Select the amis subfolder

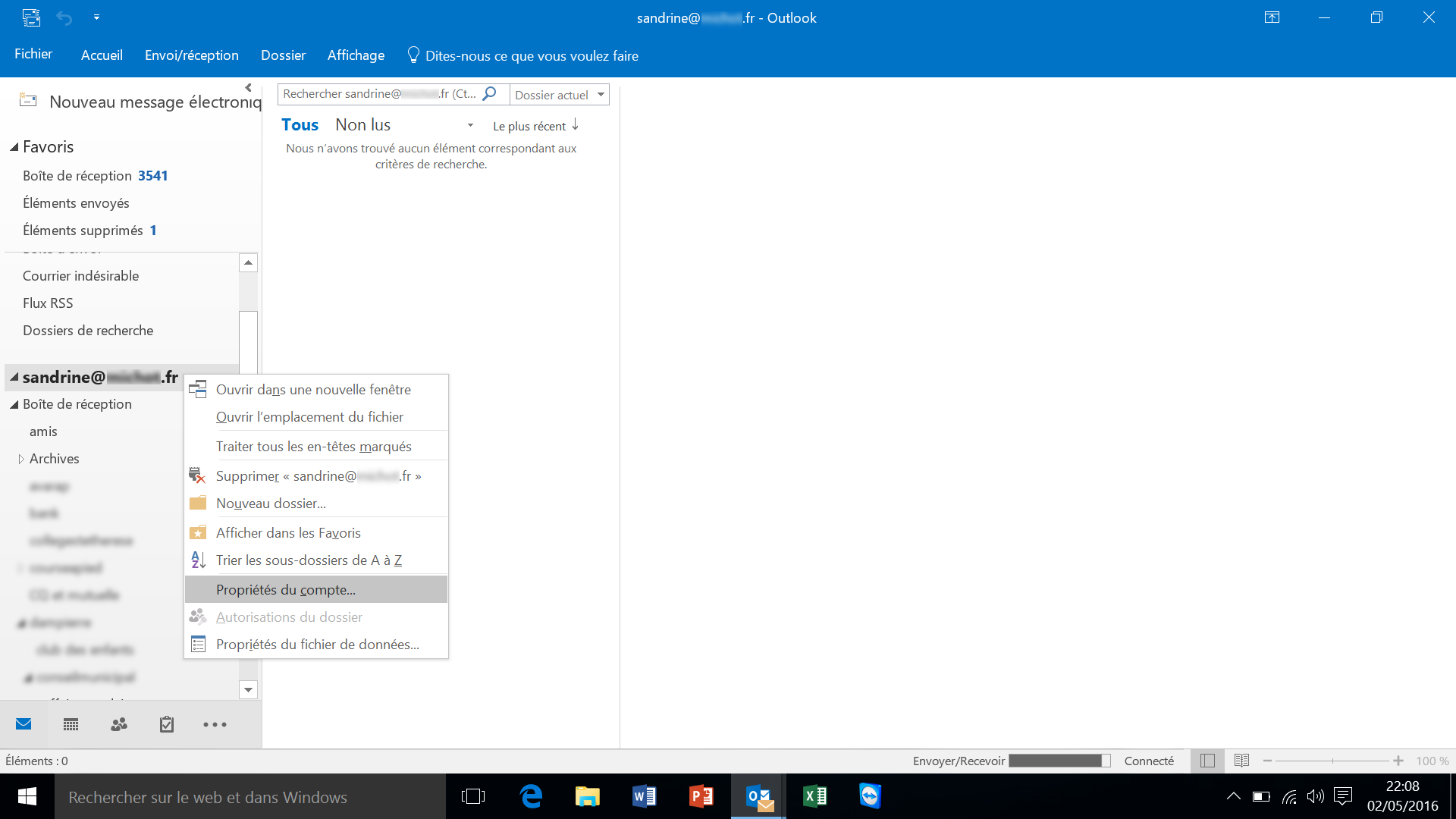tap(43, 431)
